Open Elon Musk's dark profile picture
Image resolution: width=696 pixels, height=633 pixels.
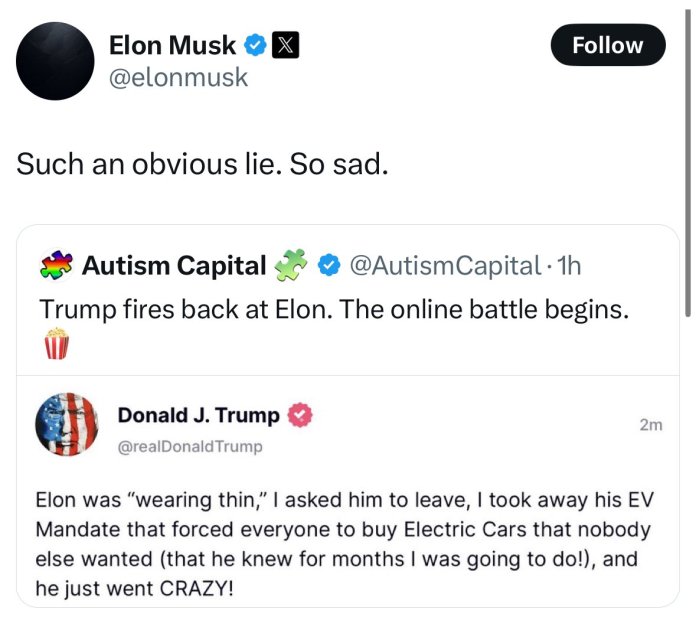[x=56, y=60]
